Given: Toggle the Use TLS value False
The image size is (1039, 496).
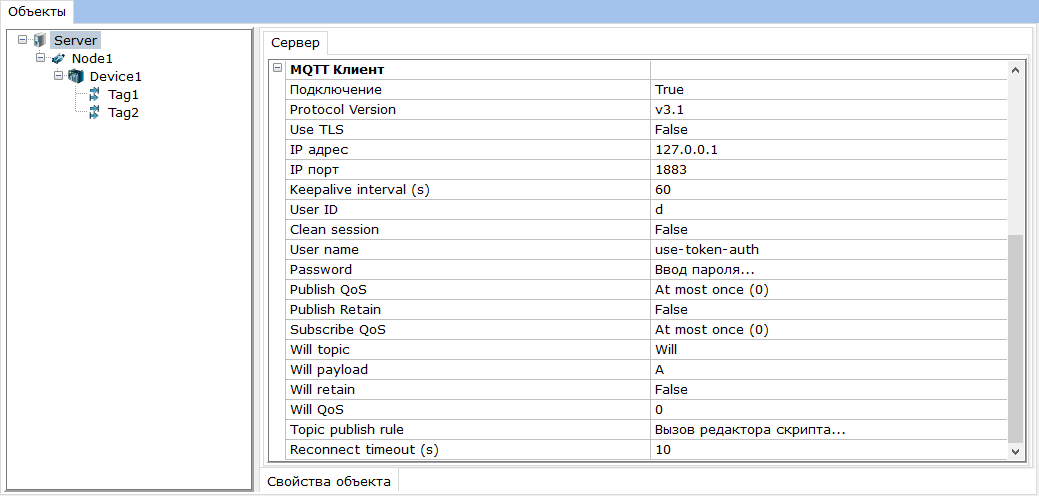Looking at the screenshot, I should point(671,130).
